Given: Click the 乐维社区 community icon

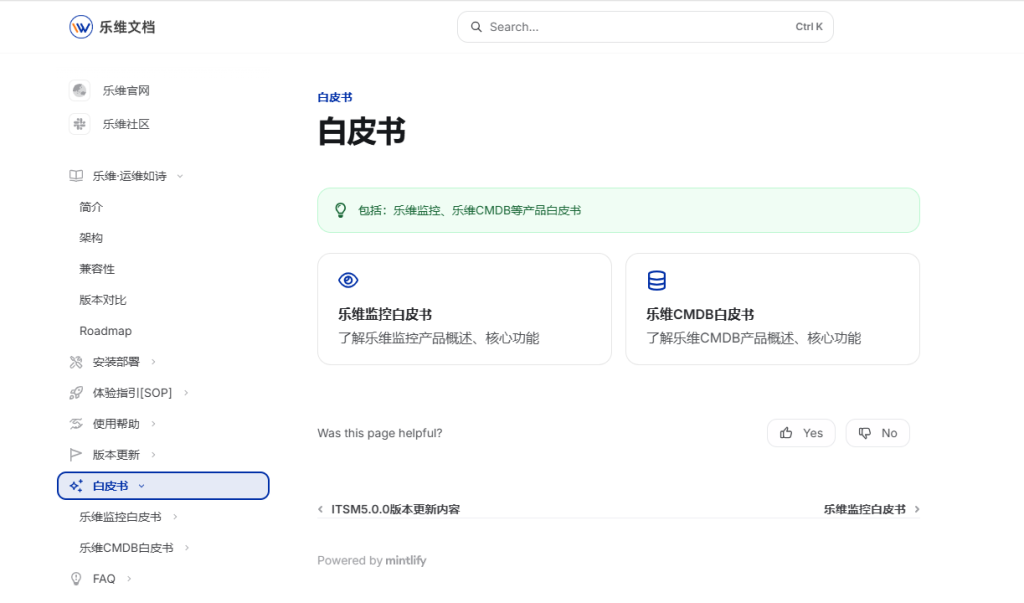Looking at the screenshot, I should click(80, 123).
